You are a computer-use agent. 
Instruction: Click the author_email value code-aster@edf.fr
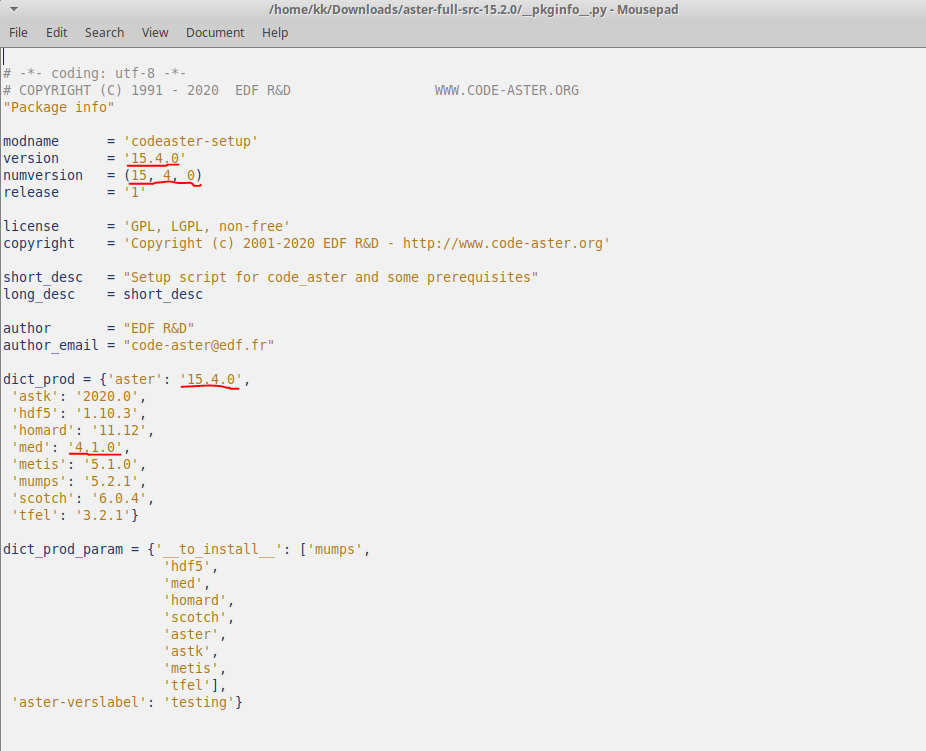click(199, 345)
